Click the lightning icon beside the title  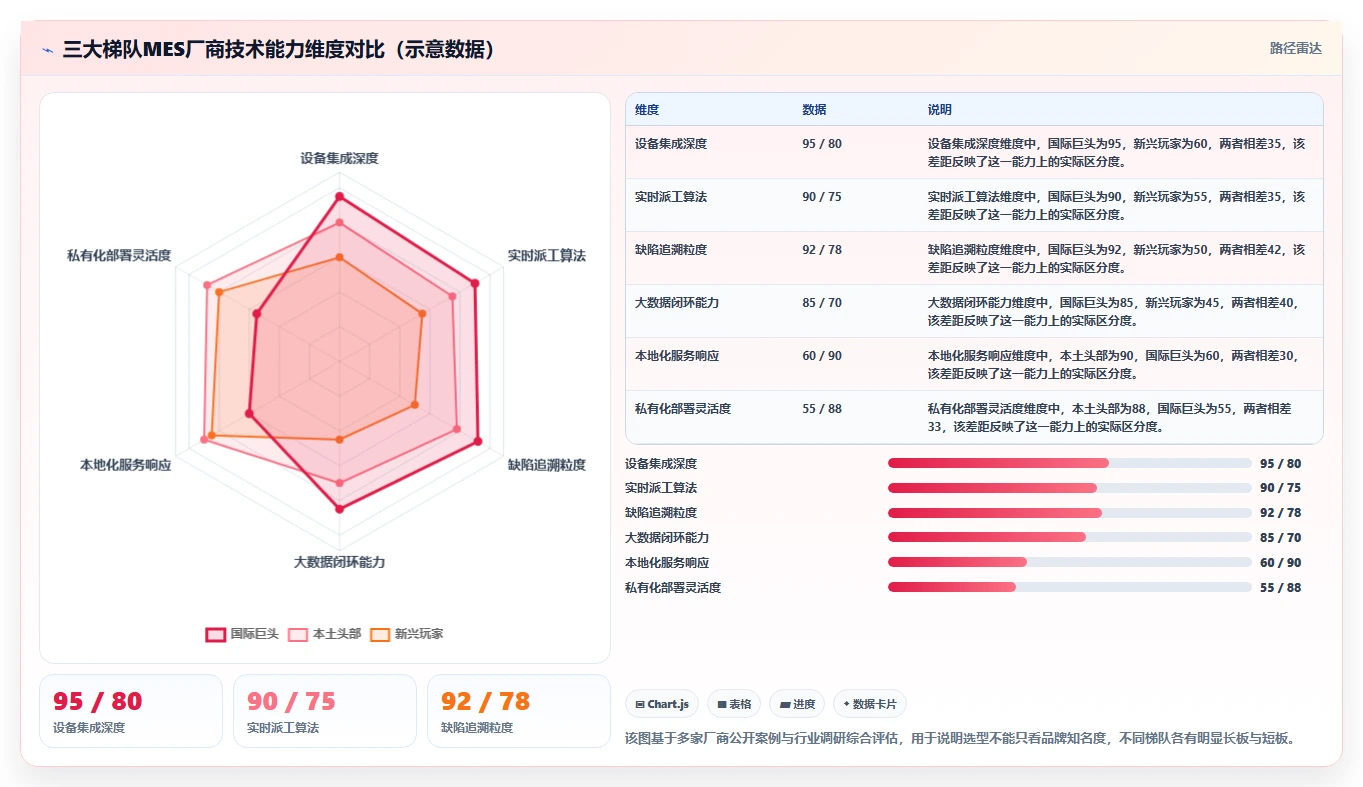[48, 49]
